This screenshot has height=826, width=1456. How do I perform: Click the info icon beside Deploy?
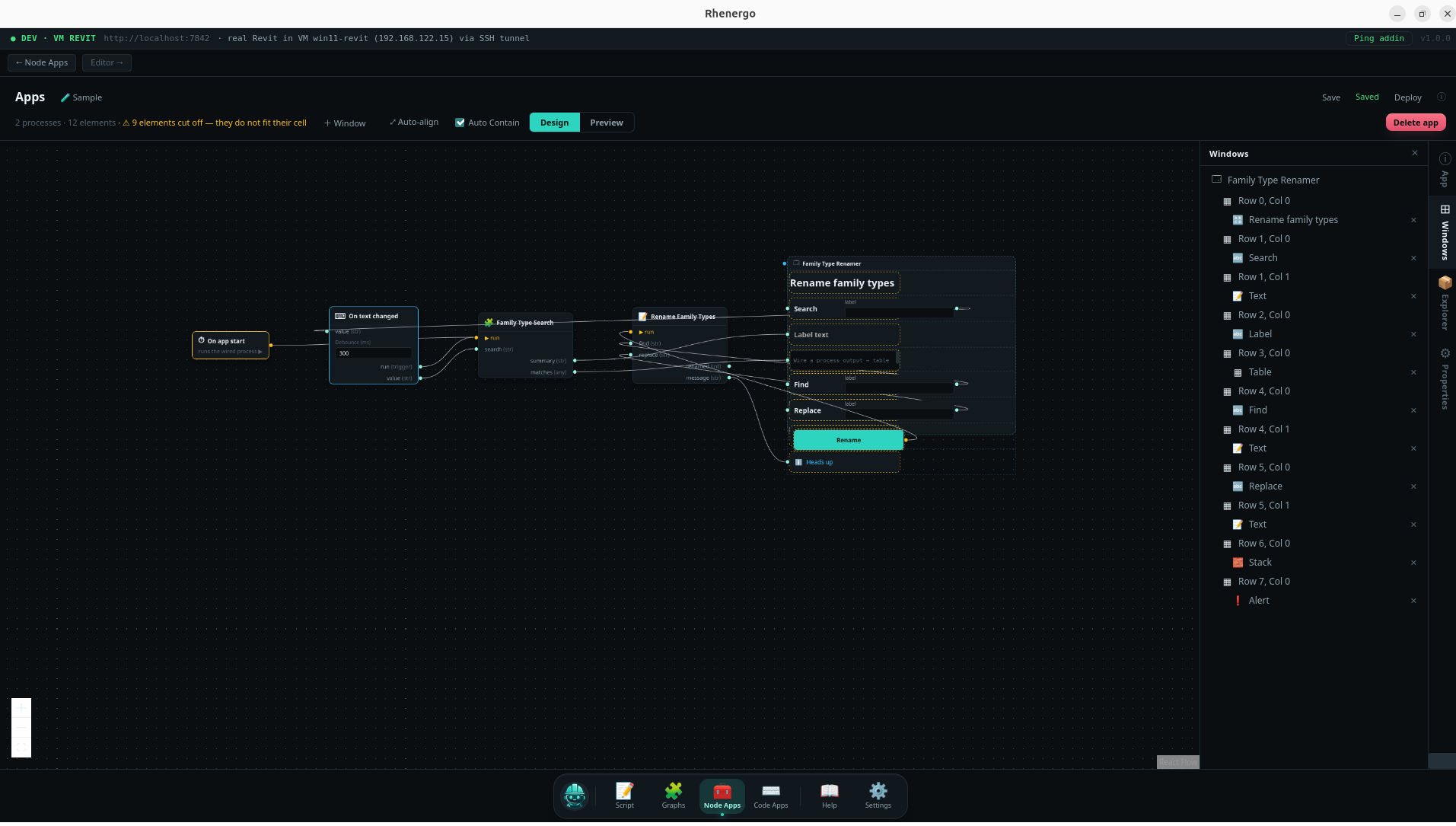click(x=1441, y=97)
